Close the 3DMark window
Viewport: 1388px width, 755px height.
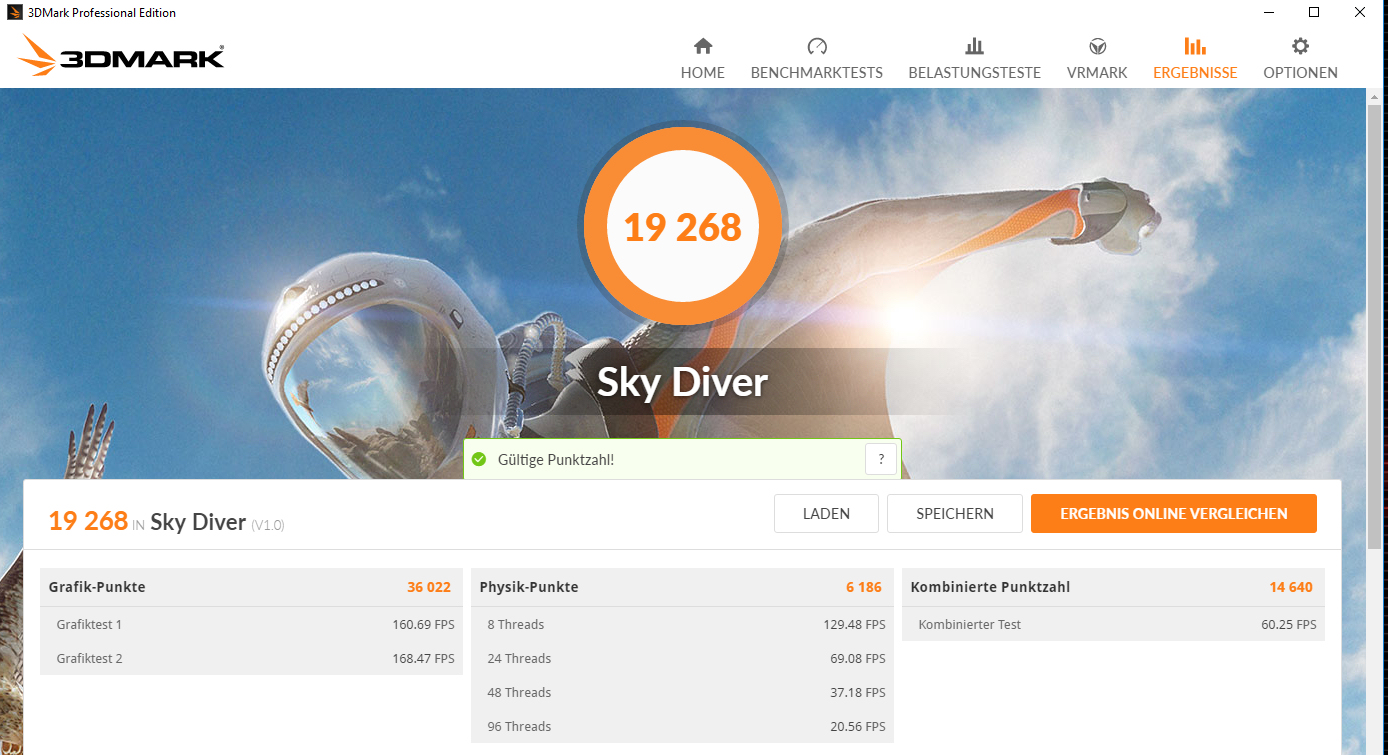point(1360,13)
